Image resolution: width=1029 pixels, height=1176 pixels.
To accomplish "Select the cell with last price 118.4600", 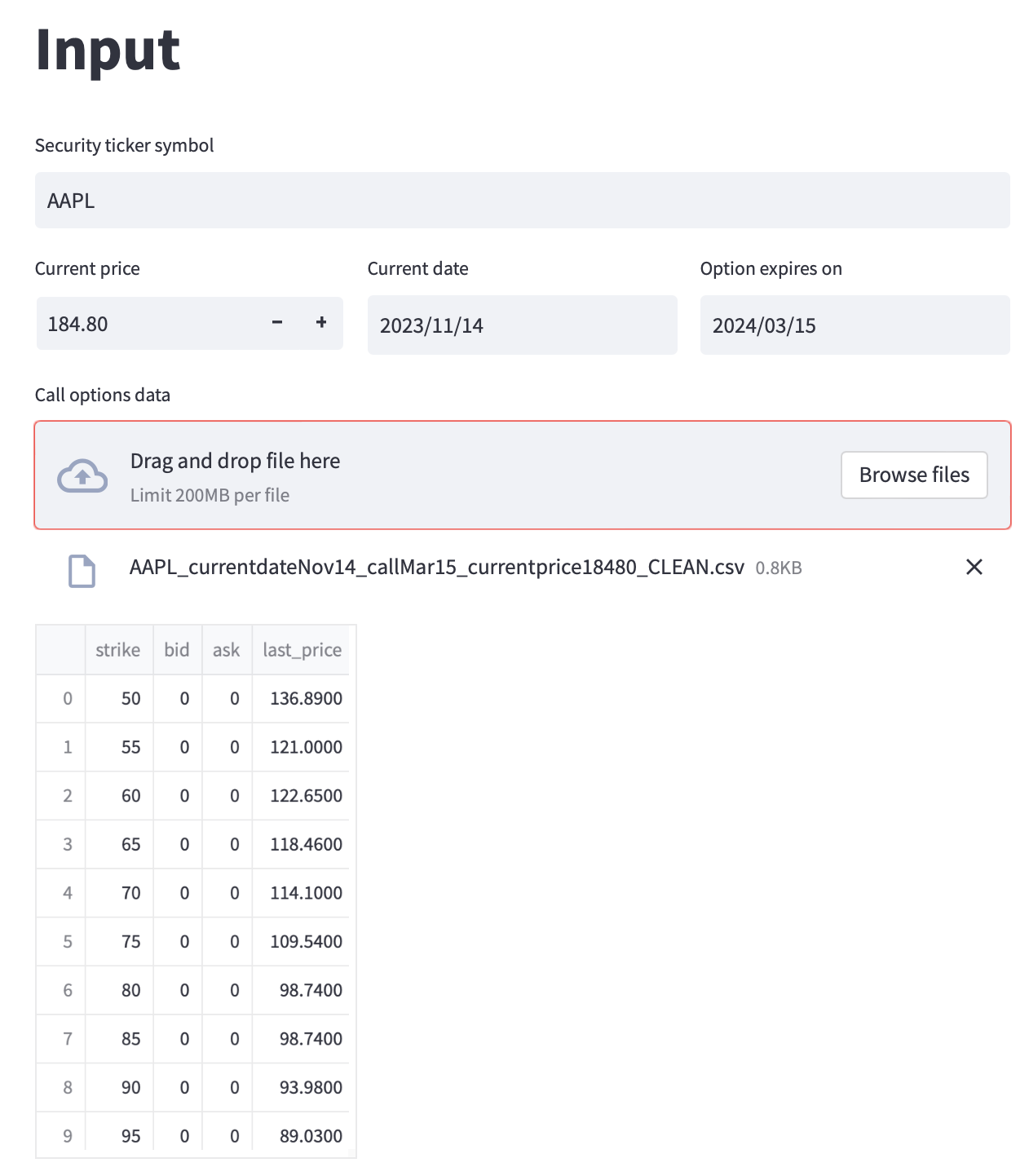I will tap(302, 845).
